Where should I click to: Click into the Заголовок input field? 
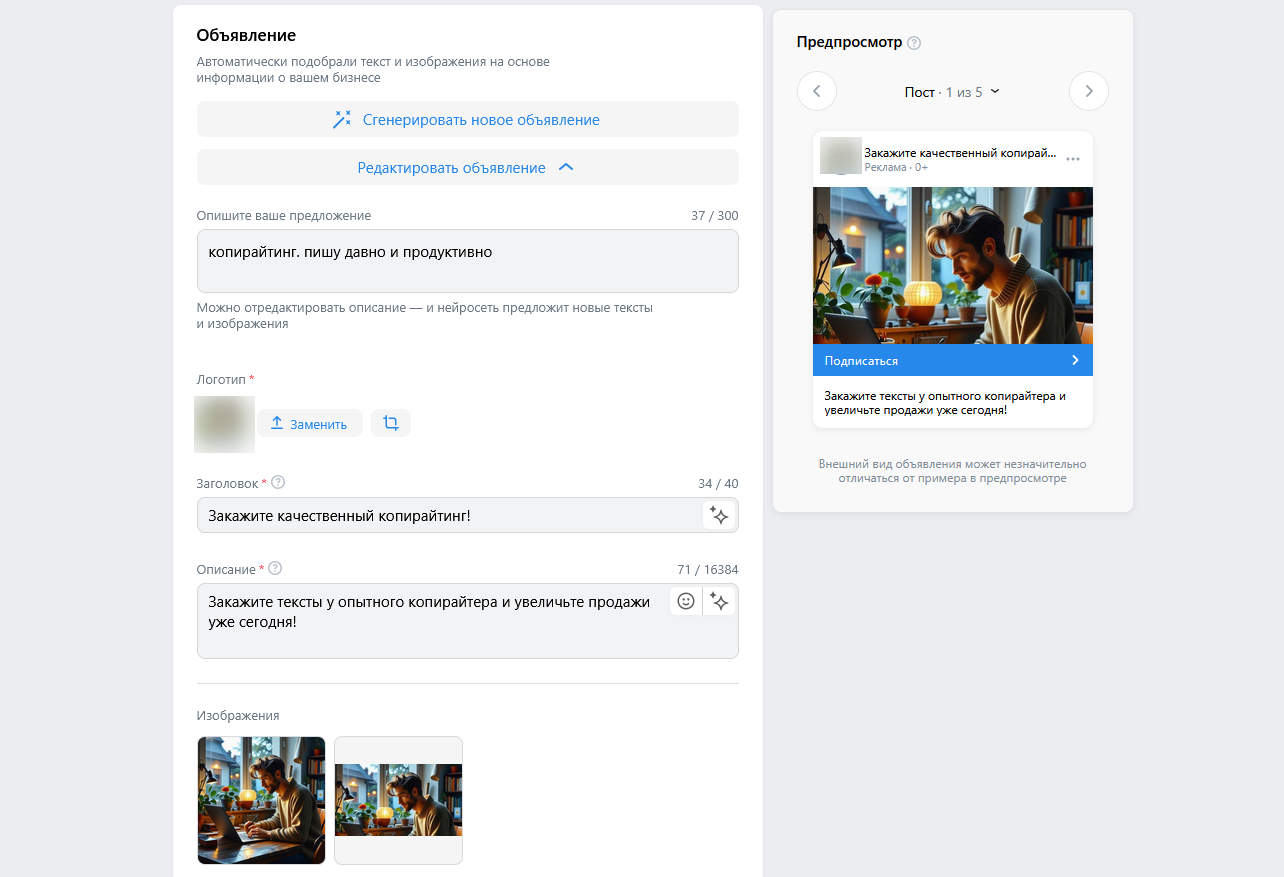[450, 516]
